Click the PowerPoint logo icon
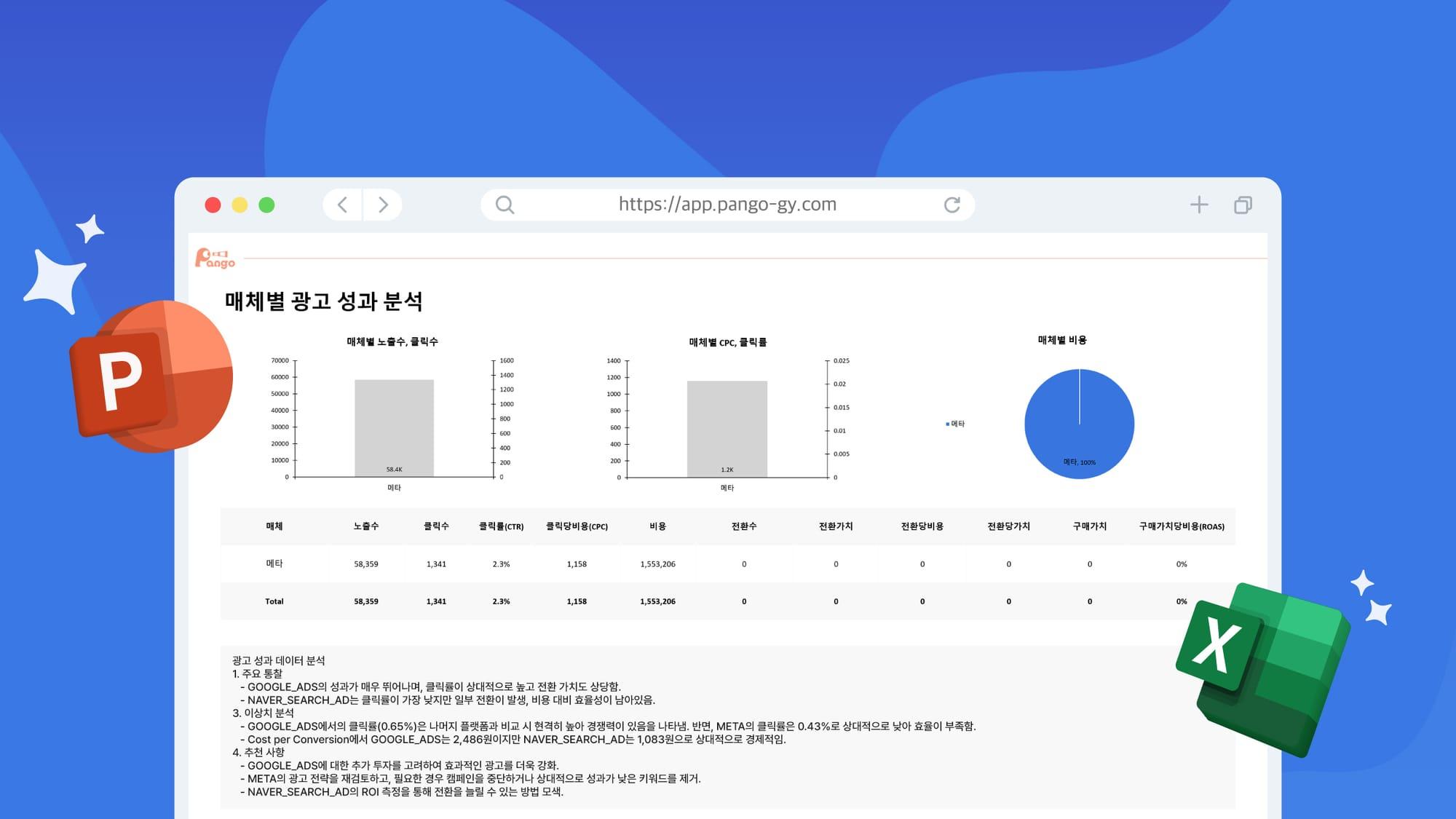The height and width of the screenshot is (819, 1456). pos(151,376)
